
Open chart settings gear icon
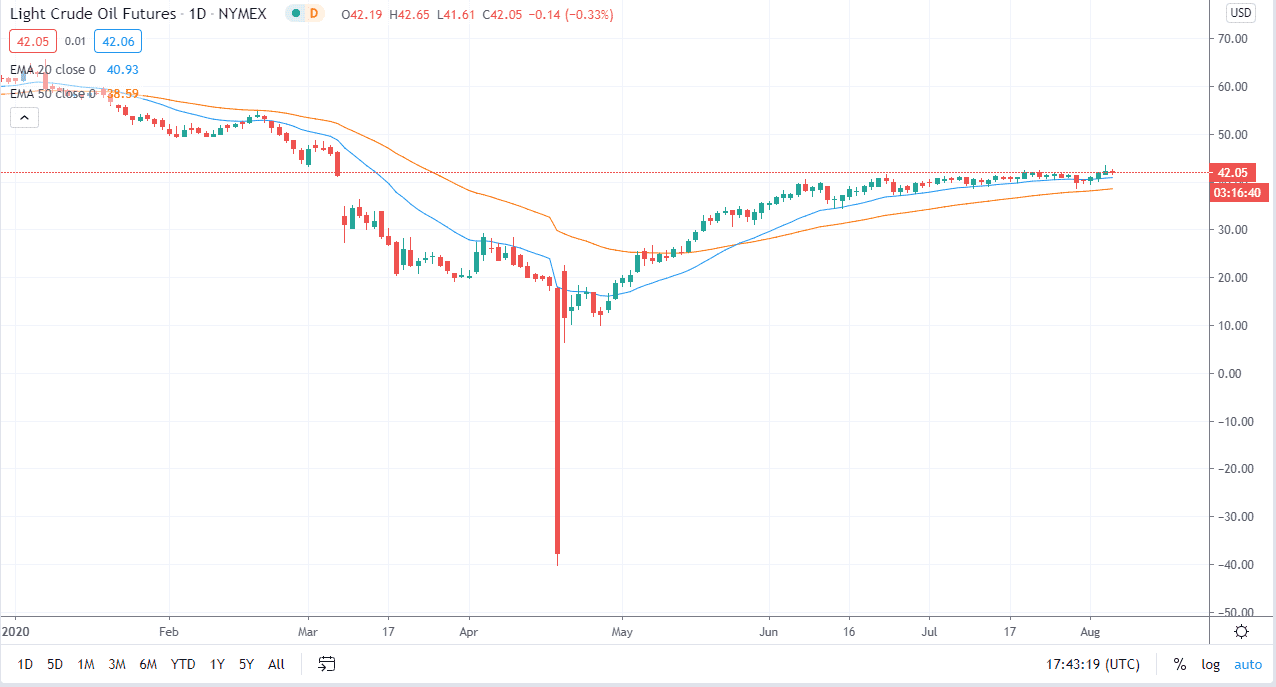pos(1241,631)
